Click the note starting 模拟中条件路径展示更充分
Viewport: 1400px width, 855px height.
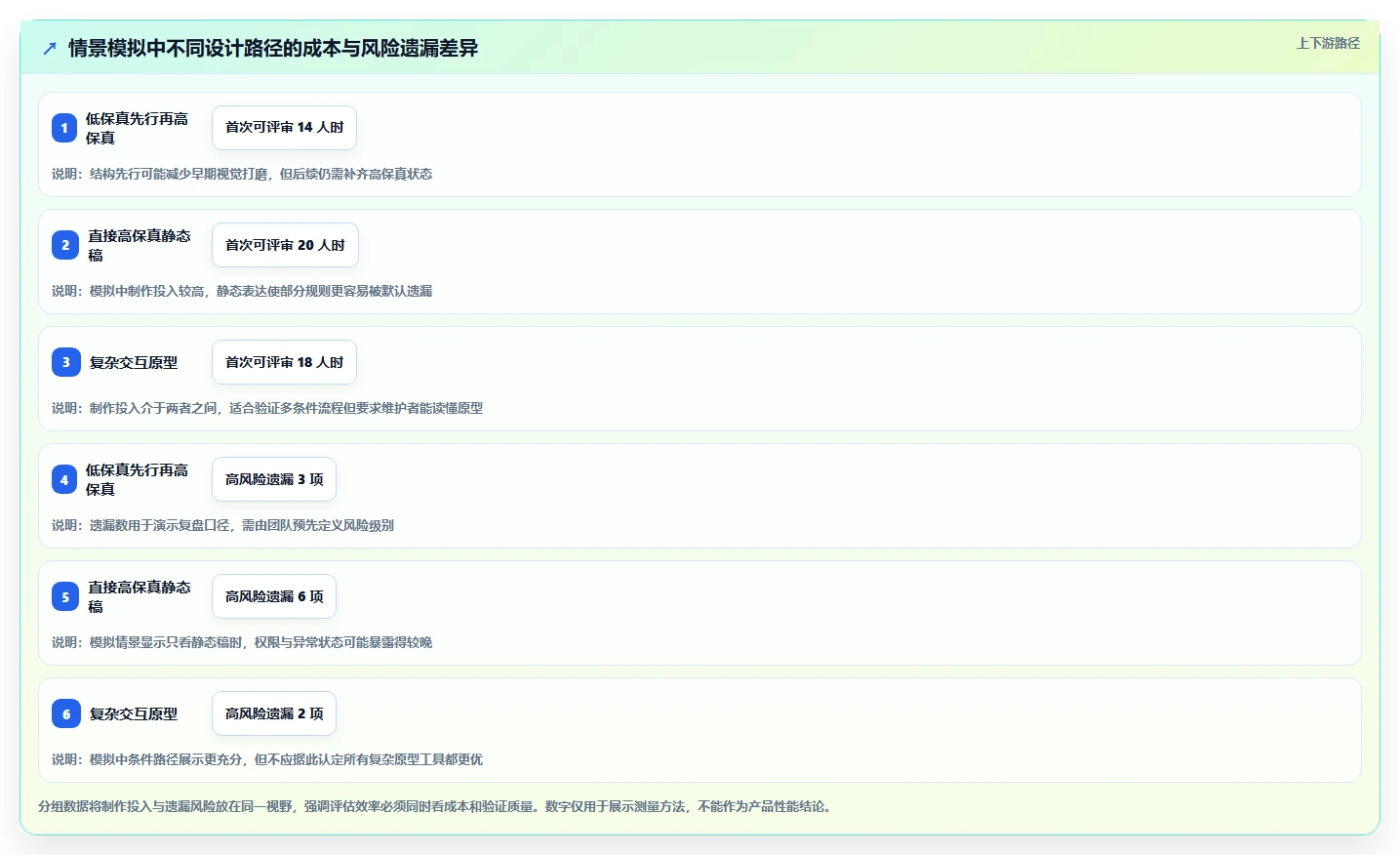(267, 759)
